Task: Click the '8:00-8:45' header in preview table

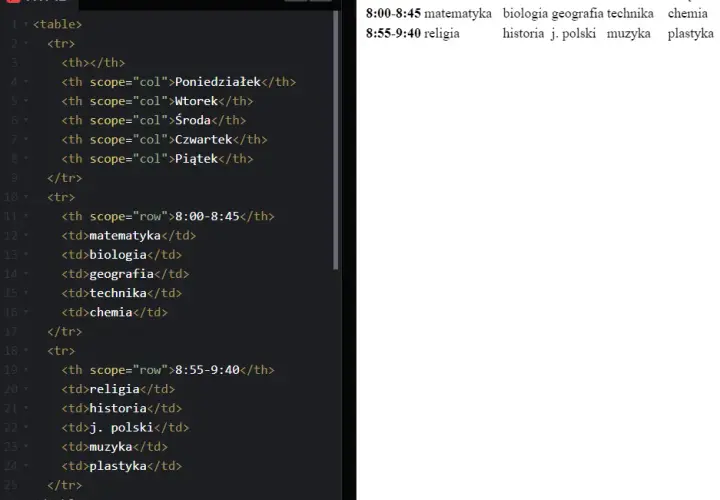Action: pyautogui.click(x=393, y=13)
